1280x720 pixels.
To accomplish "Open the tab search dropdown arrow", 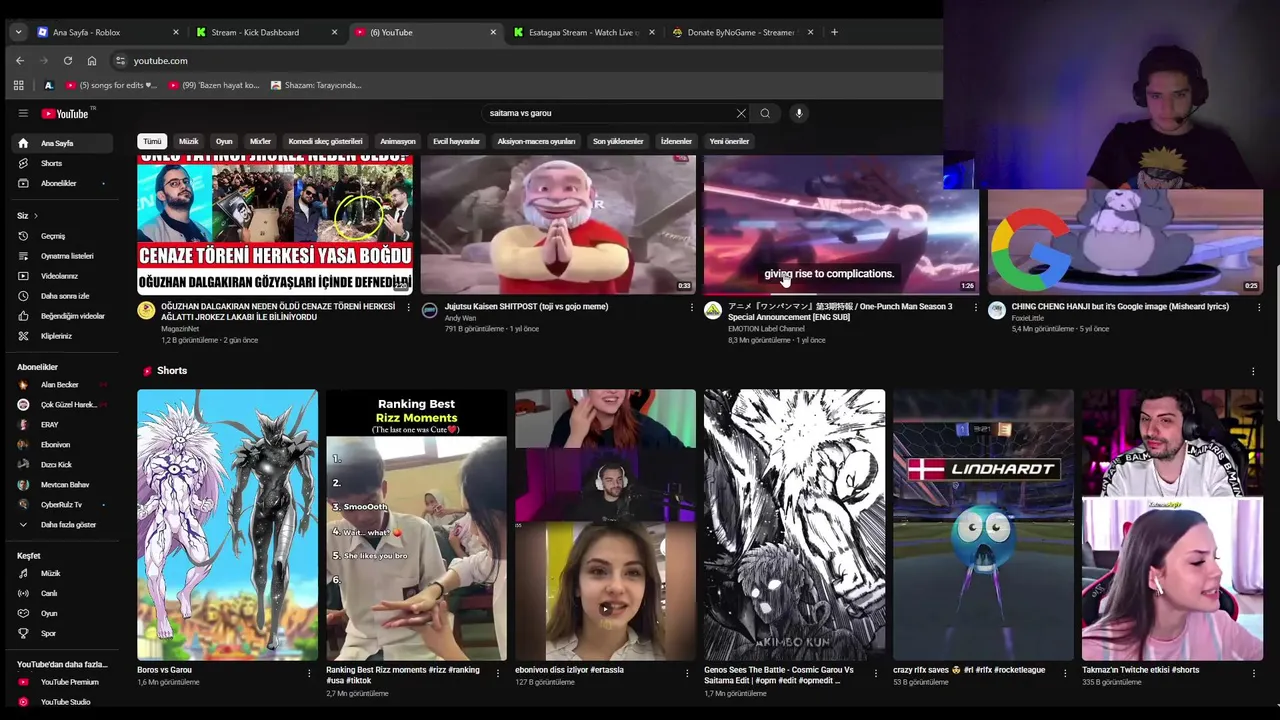I will pos(18,32).
